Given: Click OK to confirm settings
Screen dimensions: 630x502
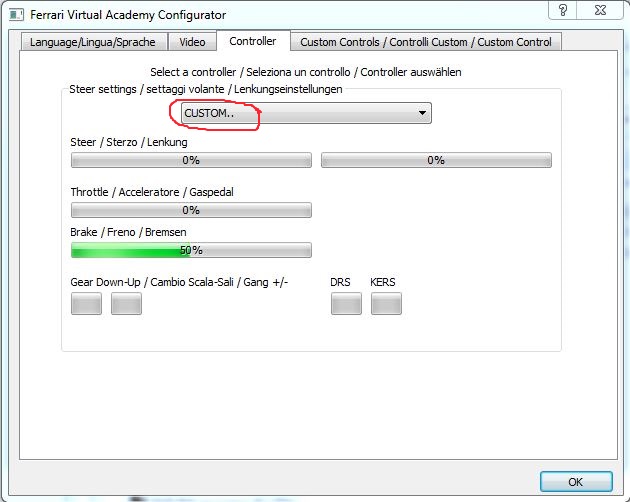Looking at the screenshot, I should coord(575,481).
